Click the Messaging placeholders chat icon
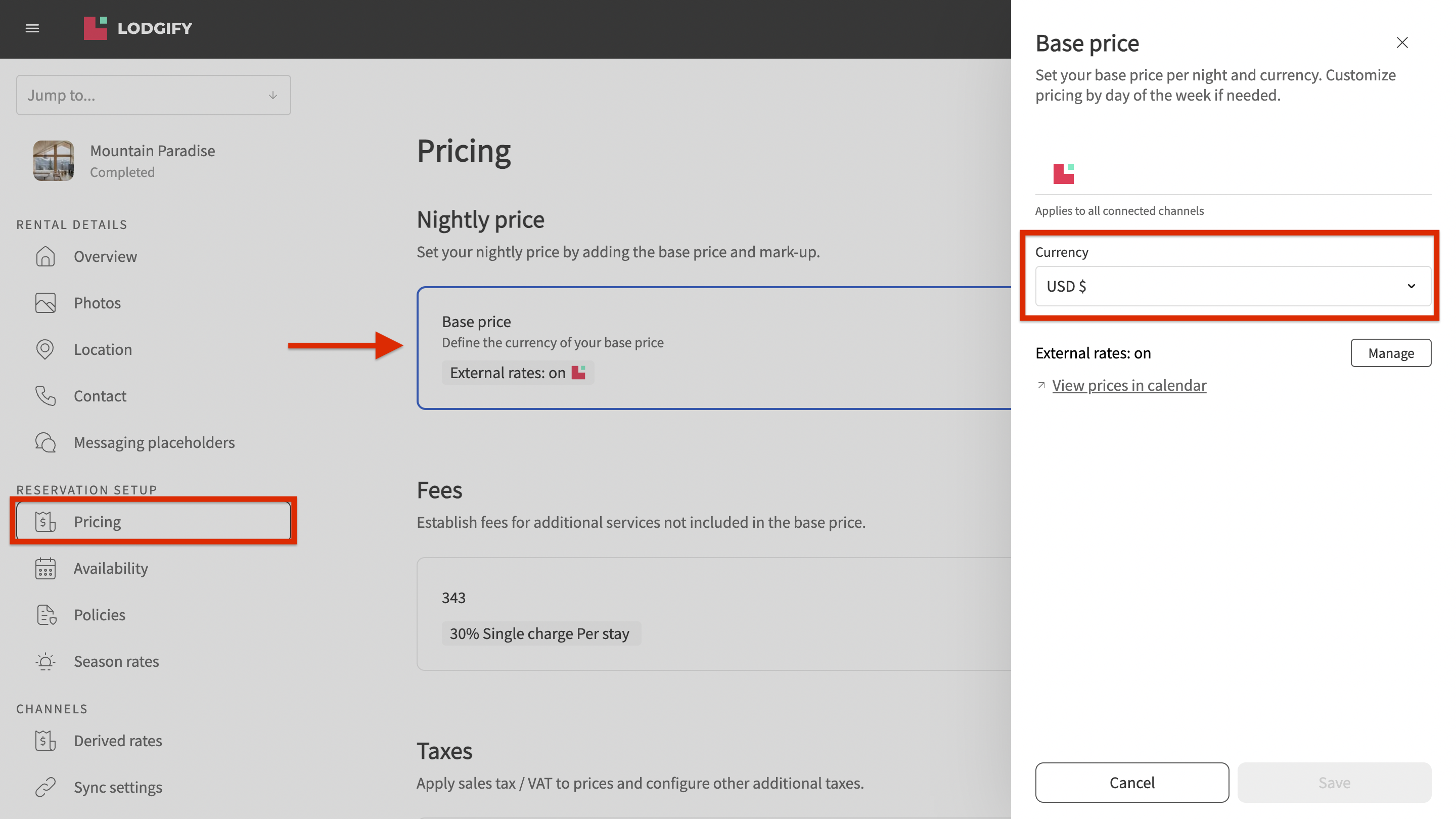This screenshot has width=1456, height=819. [45, 442]
